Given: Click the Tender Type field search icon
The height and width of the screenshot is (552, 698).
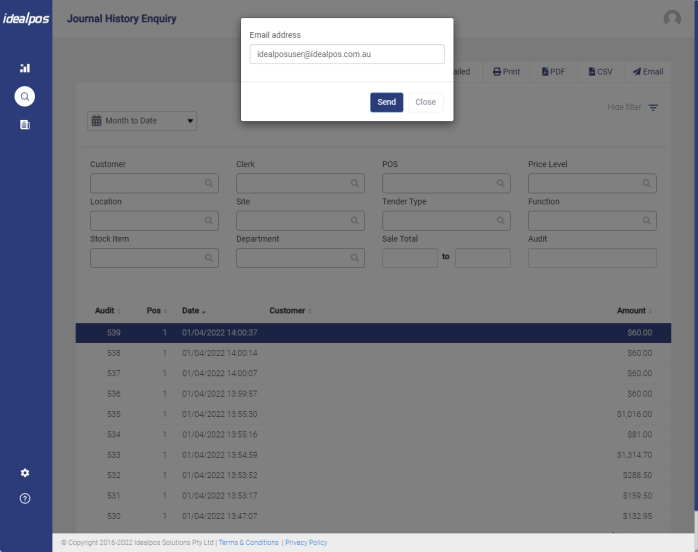Looking at the screenshot, I should [x=501, y=221].
